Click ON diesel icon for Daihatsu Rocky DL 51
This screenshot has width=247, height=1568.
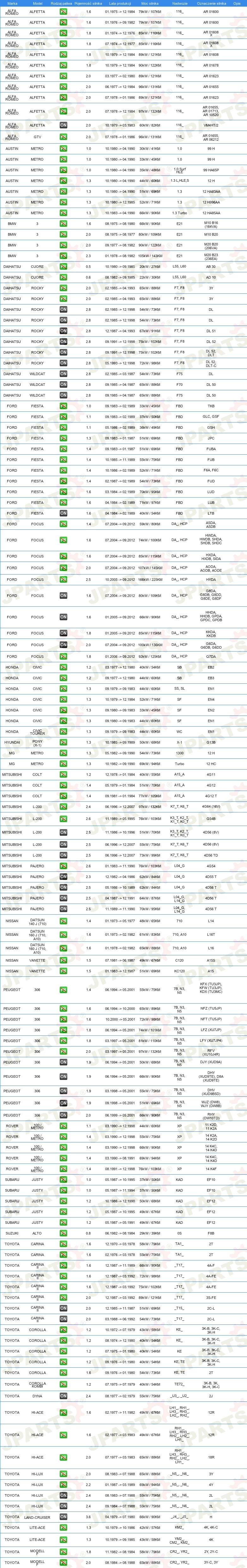[x=63, y=331]
